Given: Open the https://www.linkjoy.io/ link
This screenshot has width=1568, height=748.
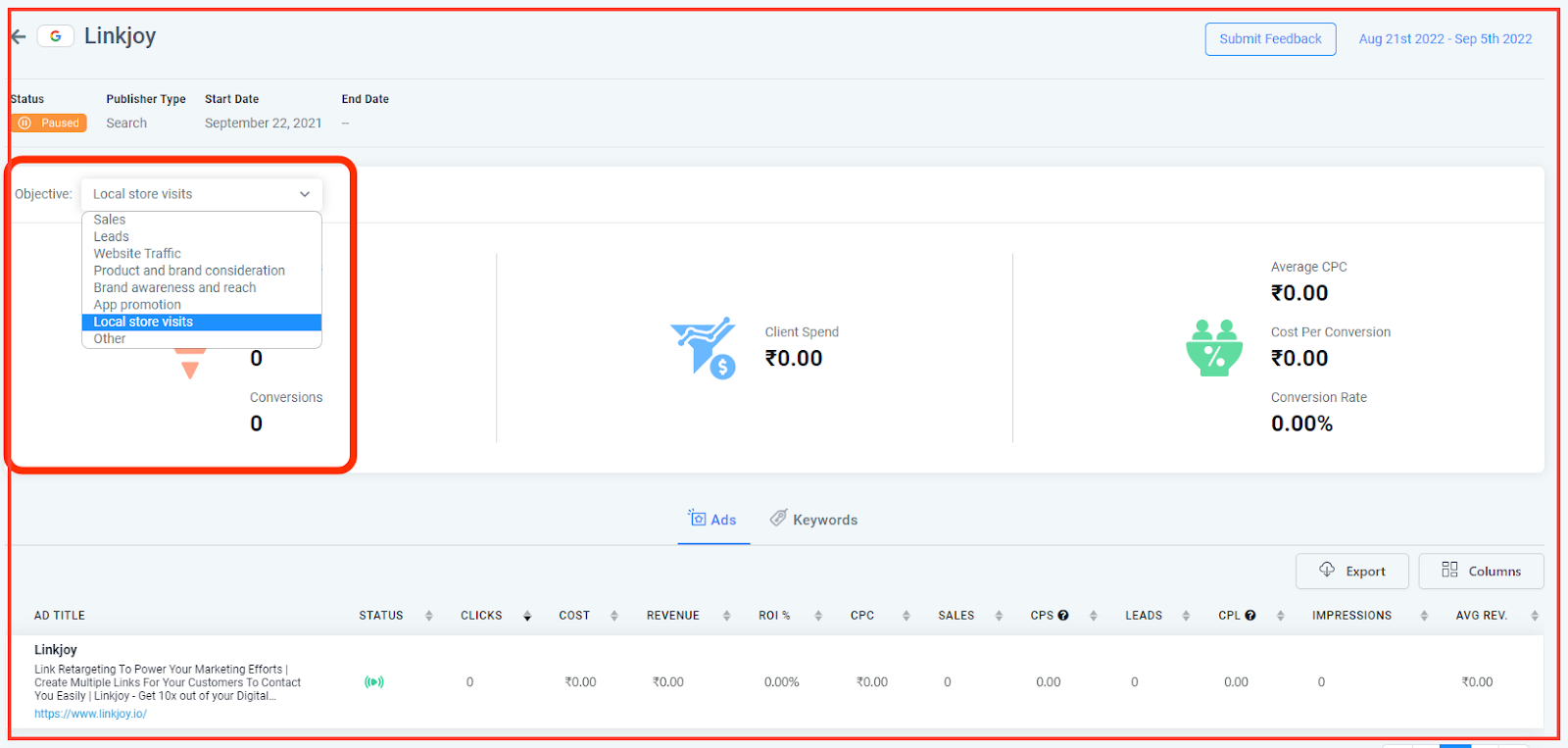Looking at the screenshot, I should (x=90, y=714).
